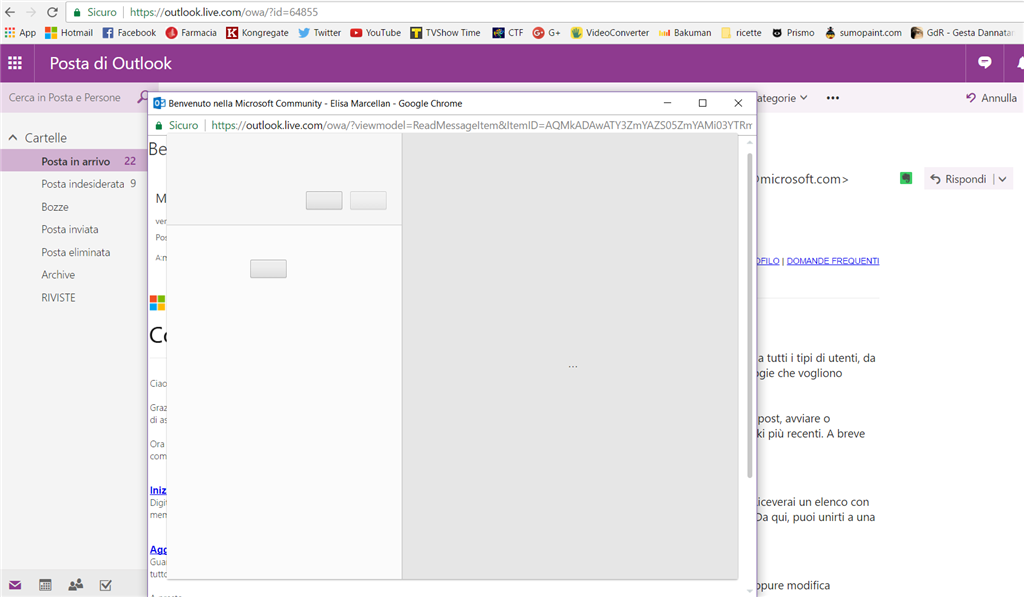Expand the Rispondi reply options arrow
This screenshot has width=1024, height=597.
1002,179
